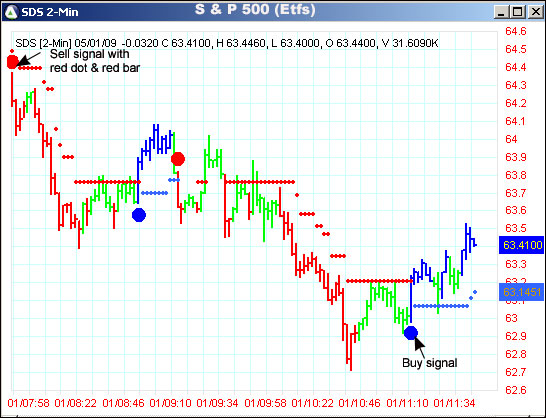Click the large red sell-signal dot near 64.4
546x418 pixels.
(x=12, y=62)
